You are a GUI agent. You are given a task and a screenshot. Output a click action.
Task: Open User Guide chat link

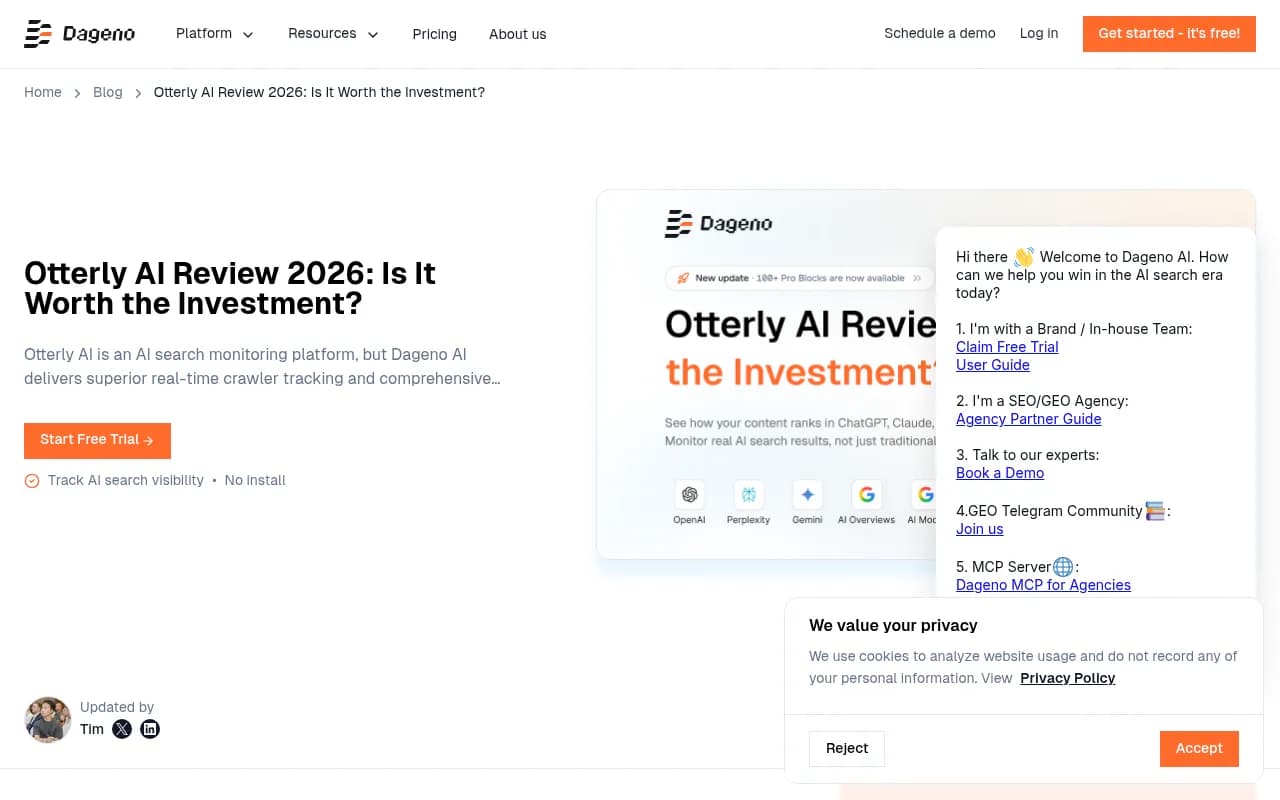(993, 365)
